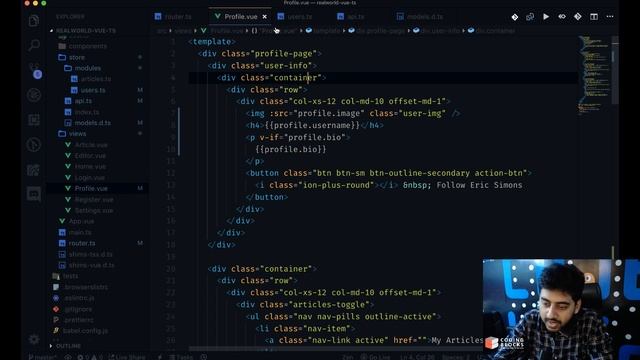Open api.ts in the file tree
Screen dimensions: 640x360
[x=78, y=100]
